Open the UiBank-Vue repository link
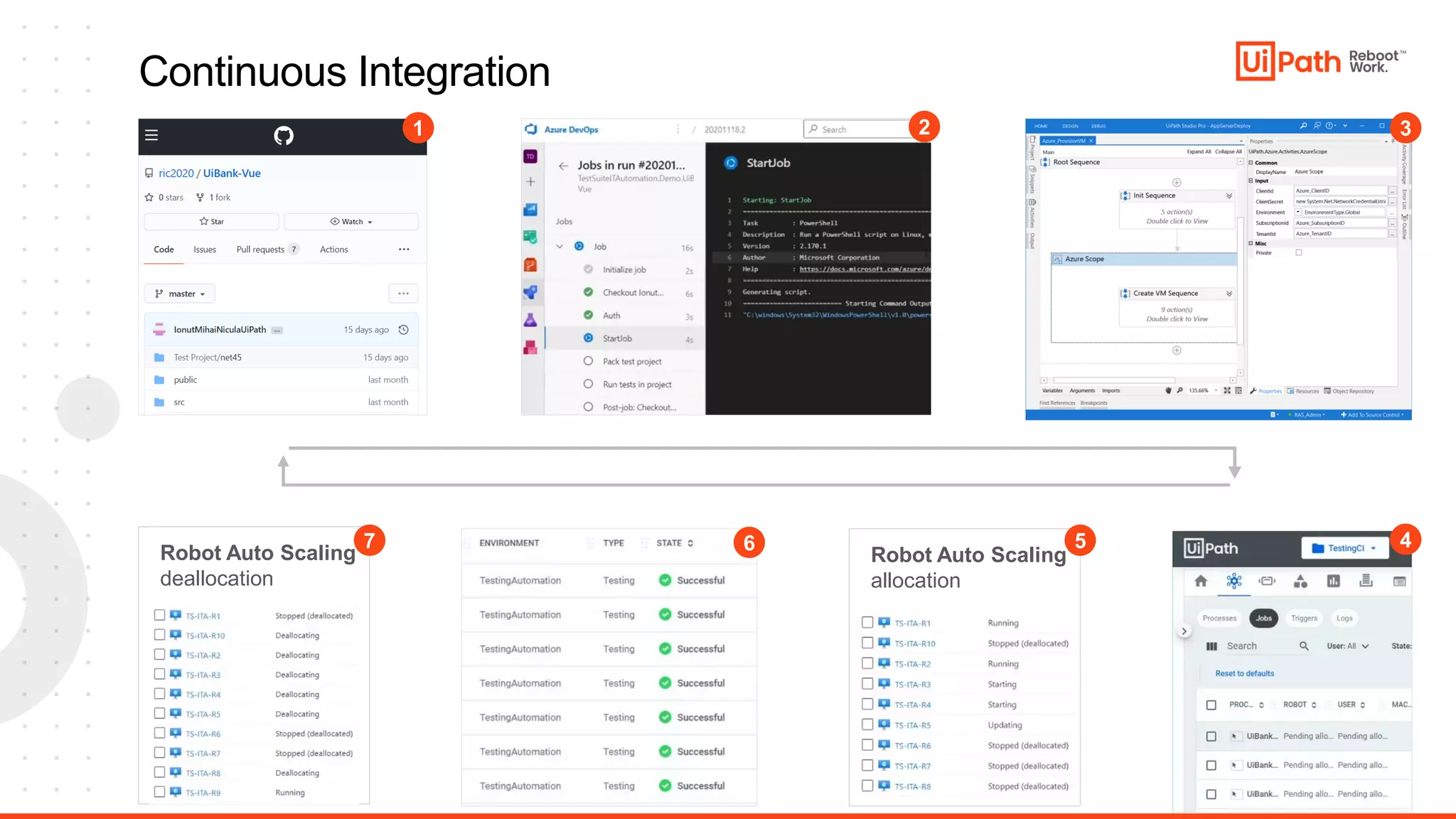Screen dimensions: 1456x819 pos(232,173)
